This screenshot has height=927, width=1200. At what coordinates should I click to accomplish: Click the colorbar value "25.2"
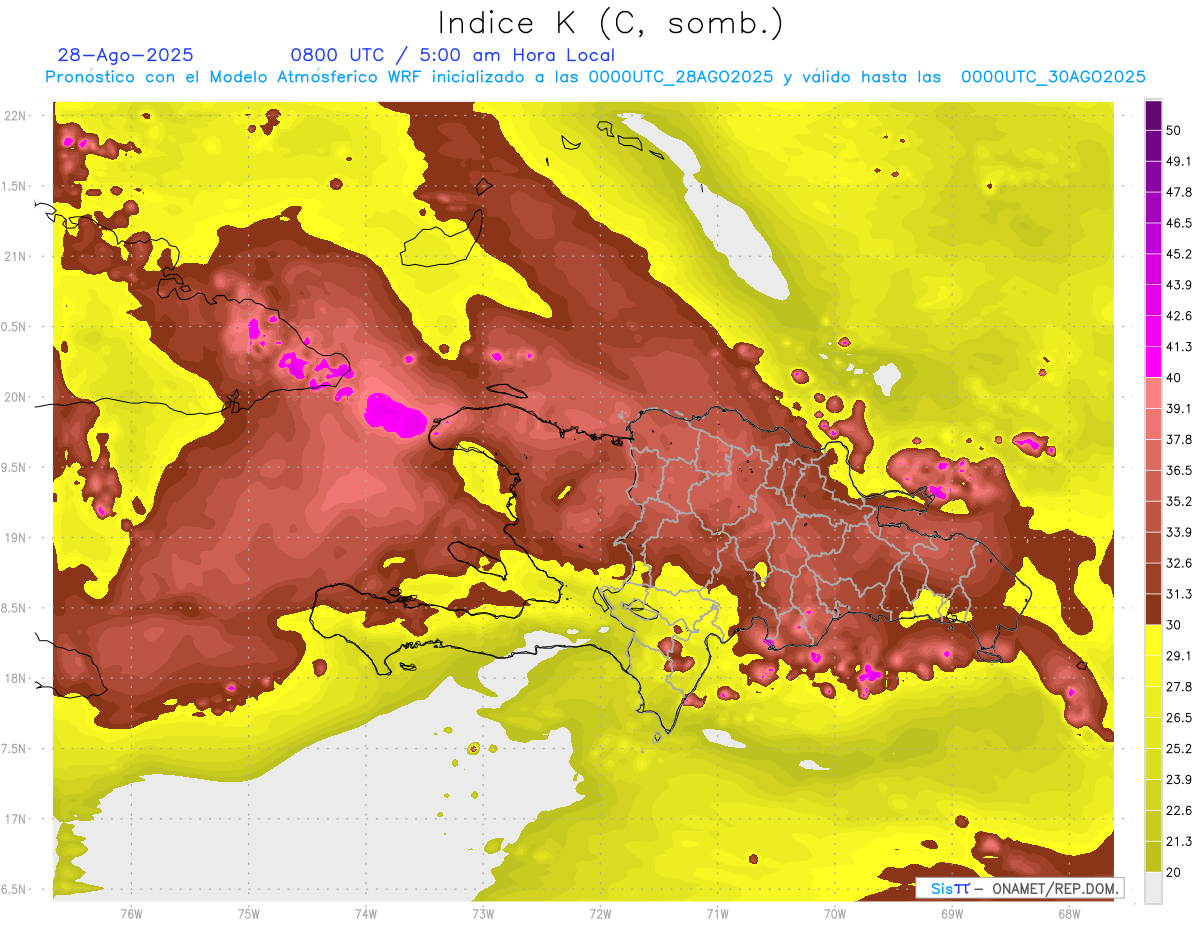click(1179, 749)
